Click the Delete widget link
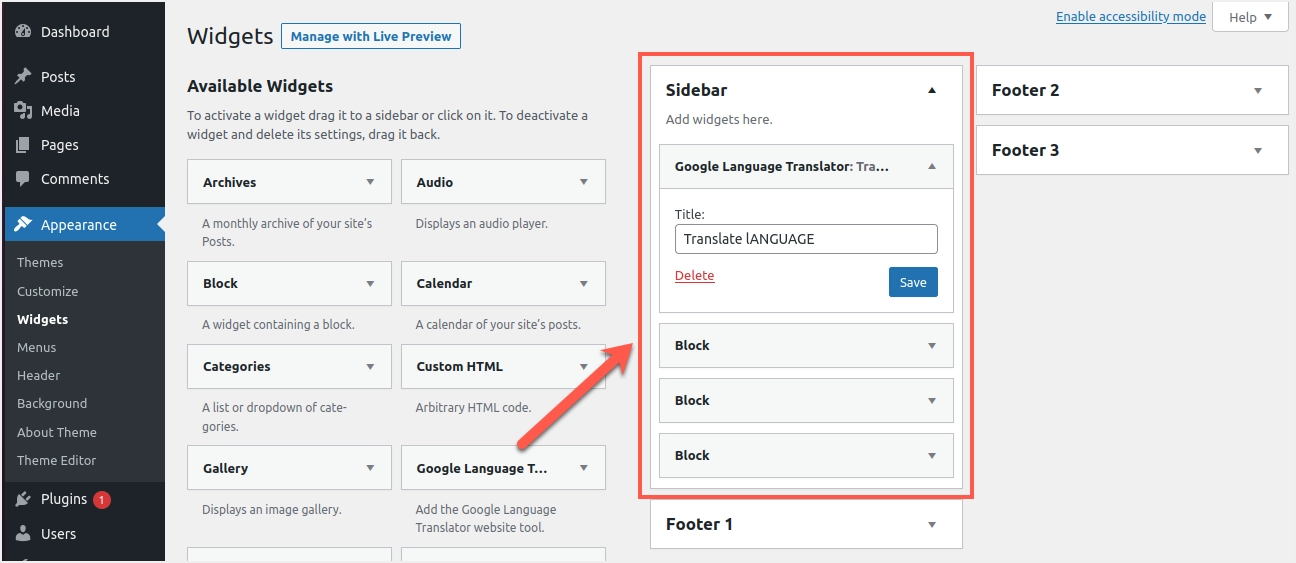This screenshot has height=563, width=1296. click(694, 276)
